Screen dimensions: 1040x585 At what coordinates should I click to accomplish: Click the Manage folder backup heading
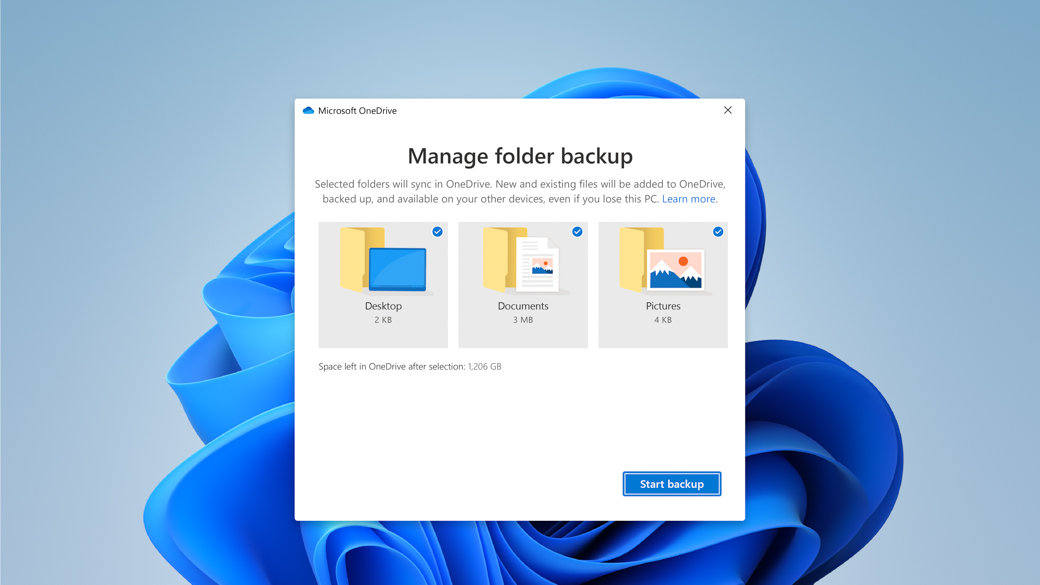520,156
